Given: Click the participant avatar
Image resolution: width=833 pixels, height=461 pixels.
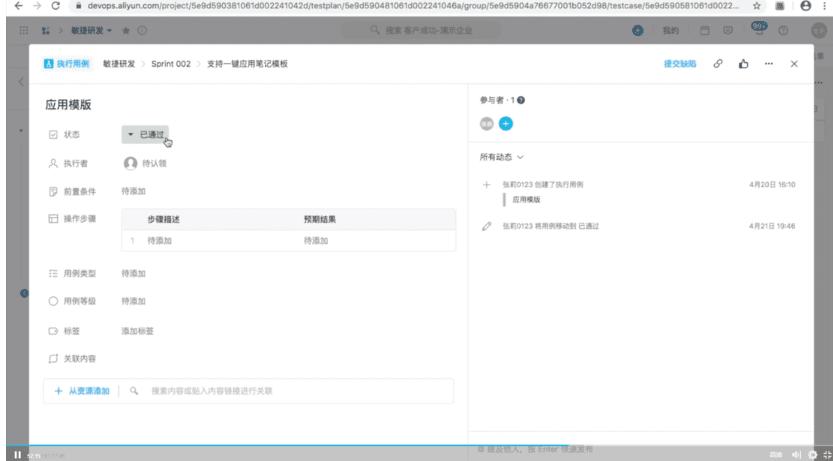Looking at the screenshot, I should coord(487,124).
